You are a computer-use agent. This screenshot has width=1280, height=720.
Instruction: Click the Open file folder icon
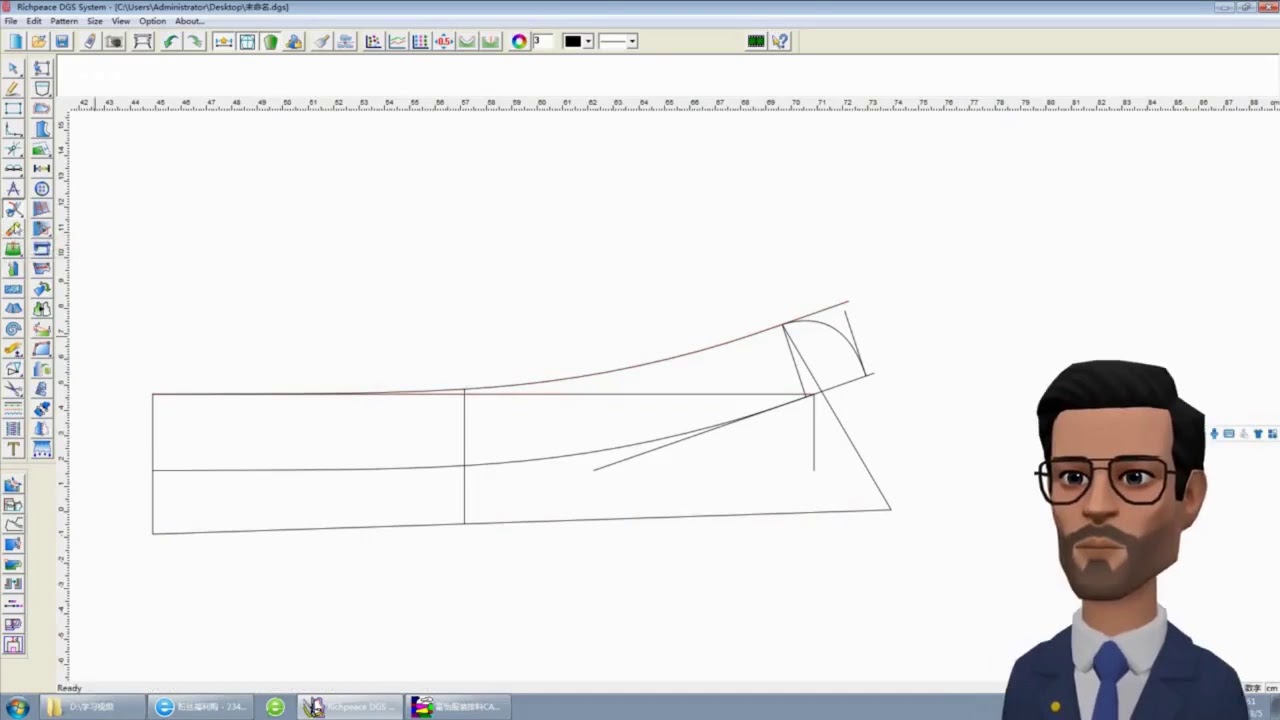click(39, 41)
